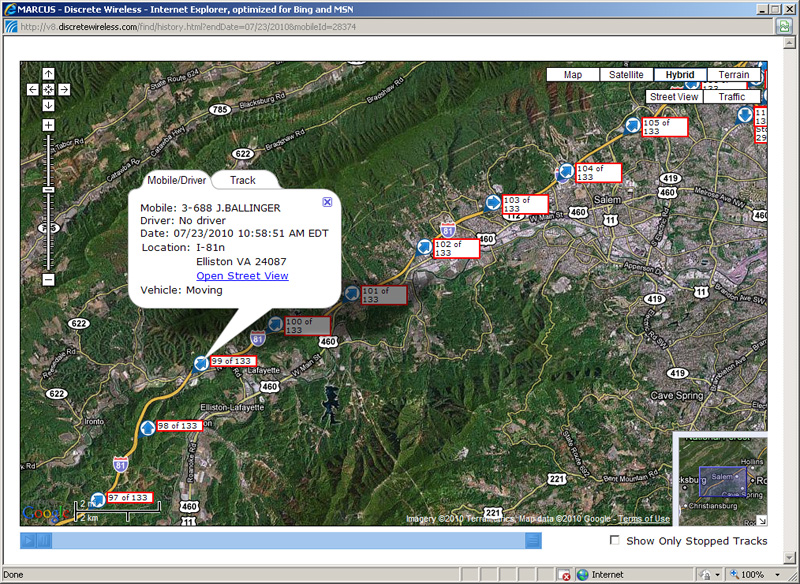Click the Salem city label on map
800x584 pixels.
pyautogui.click(x=607, y=199)
